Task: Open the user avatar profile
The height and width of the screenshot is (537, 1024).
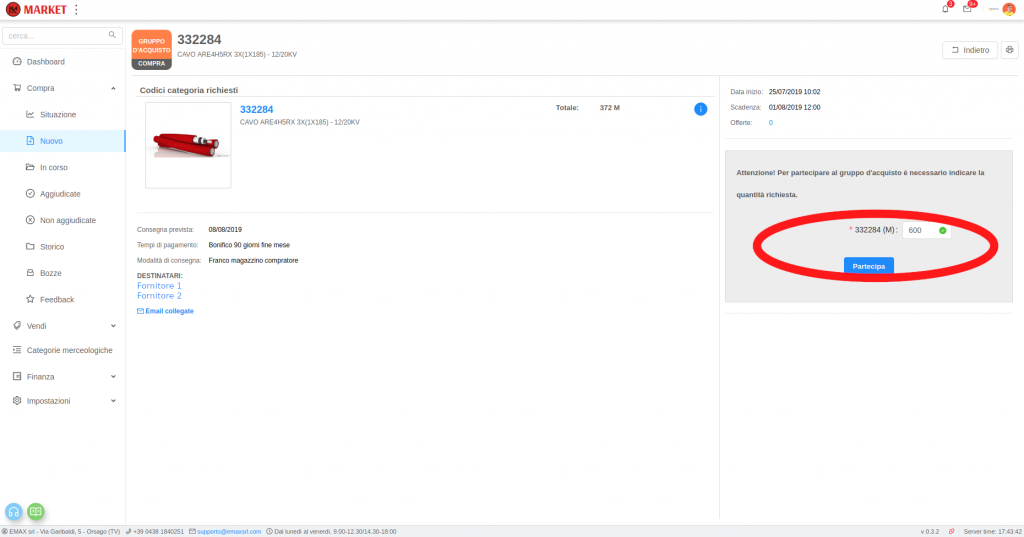Action: (1008, 9)
